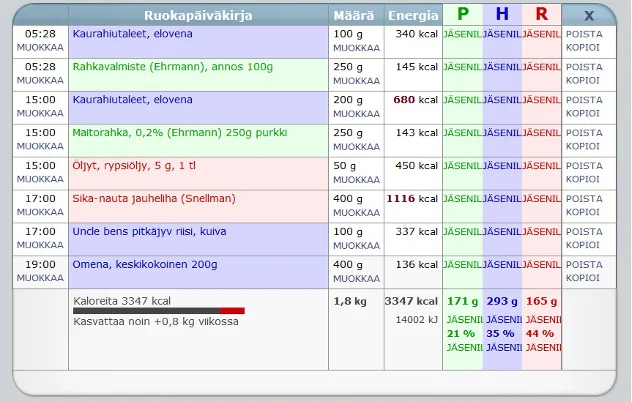Click the calorie progress bar under Kaloreita
This screenshot has width=632, height=402.
[158, 311]
